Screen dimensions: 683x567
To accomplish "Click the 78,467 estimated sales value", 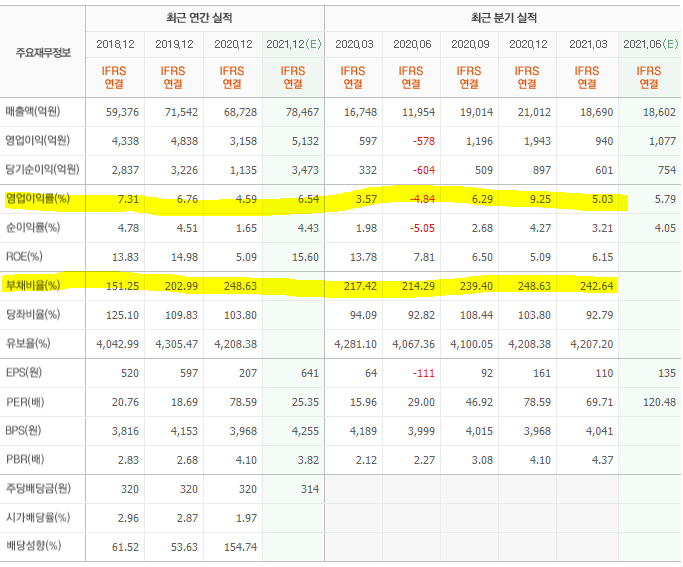I will 302,112.
